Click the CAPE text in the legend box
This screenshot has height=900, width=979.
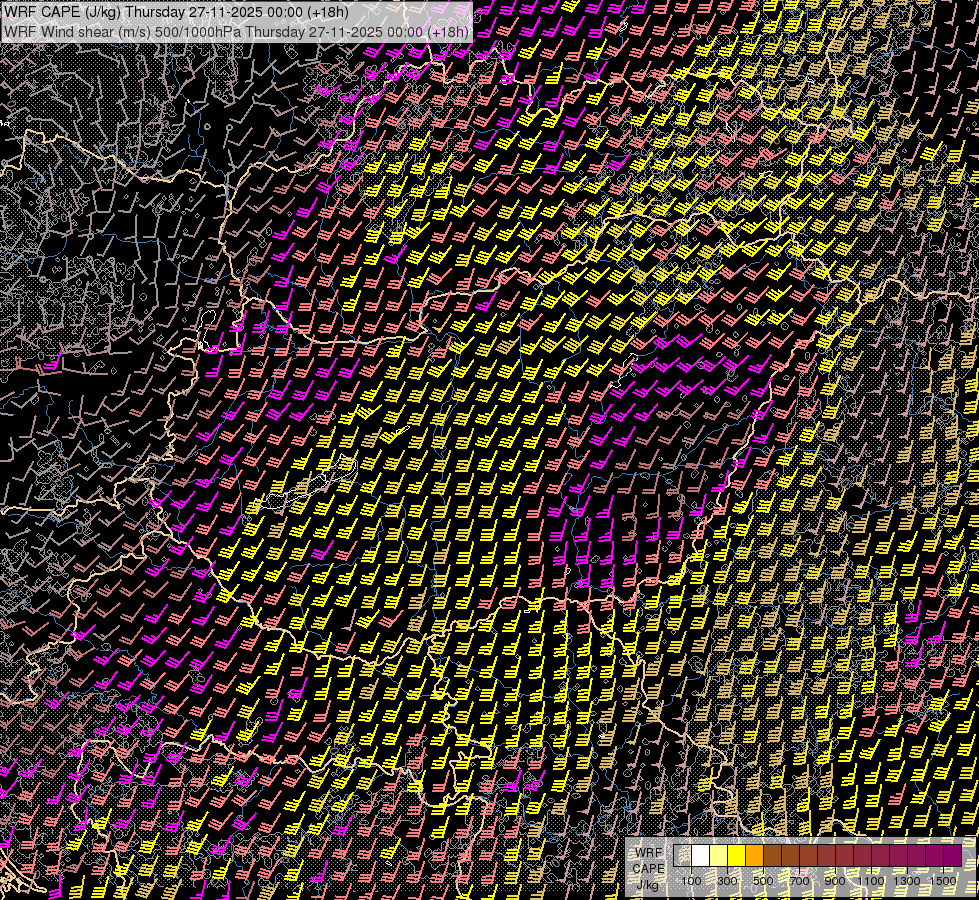click(648, 868)
